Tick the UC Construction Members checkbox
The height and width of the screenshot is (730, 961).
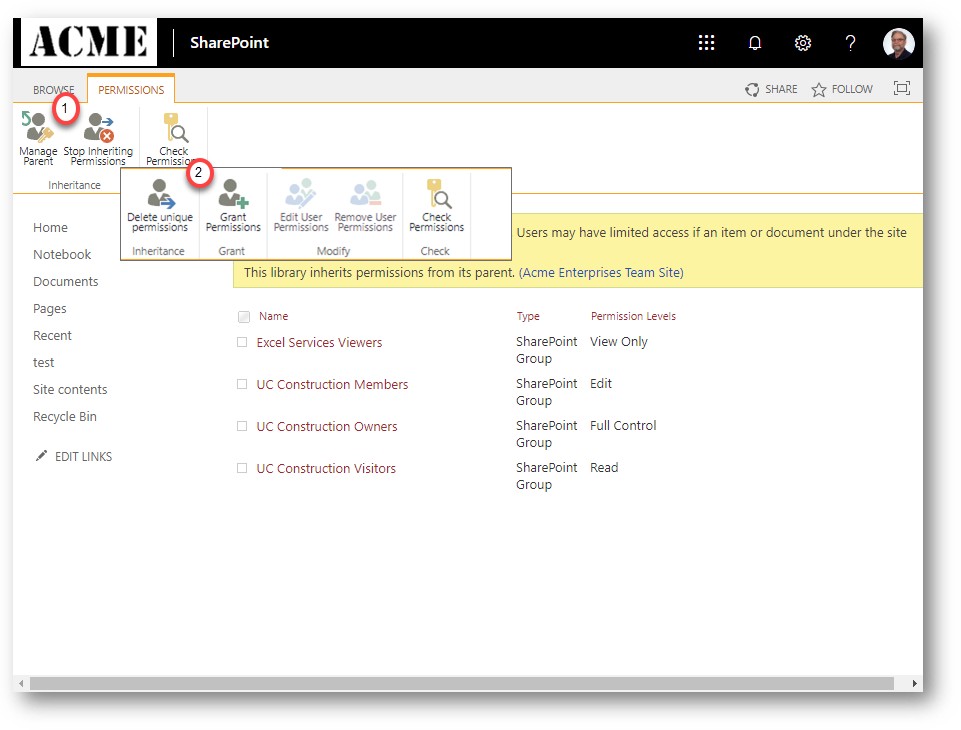[x=242, y=384]
